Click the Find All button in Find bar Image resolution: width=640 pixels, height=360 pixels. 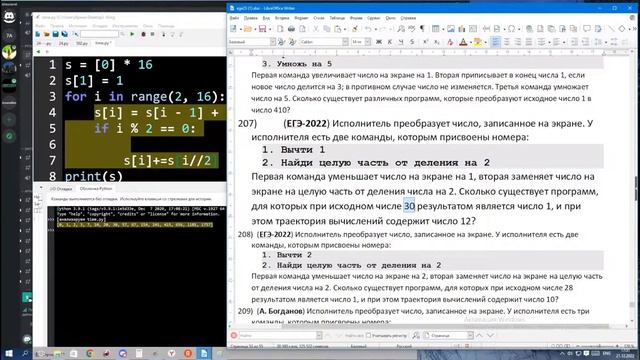tap(353, 336)
